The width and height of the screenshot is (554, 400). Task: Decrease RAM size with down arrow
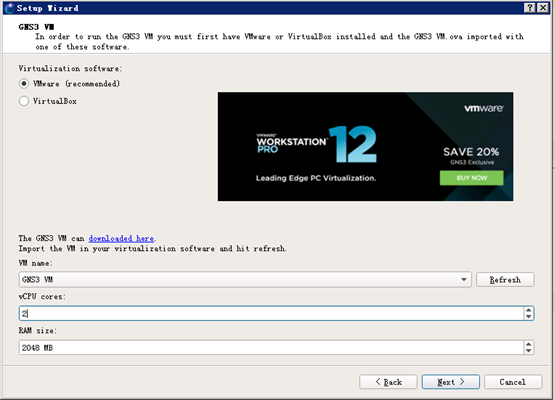coord(529,351)
